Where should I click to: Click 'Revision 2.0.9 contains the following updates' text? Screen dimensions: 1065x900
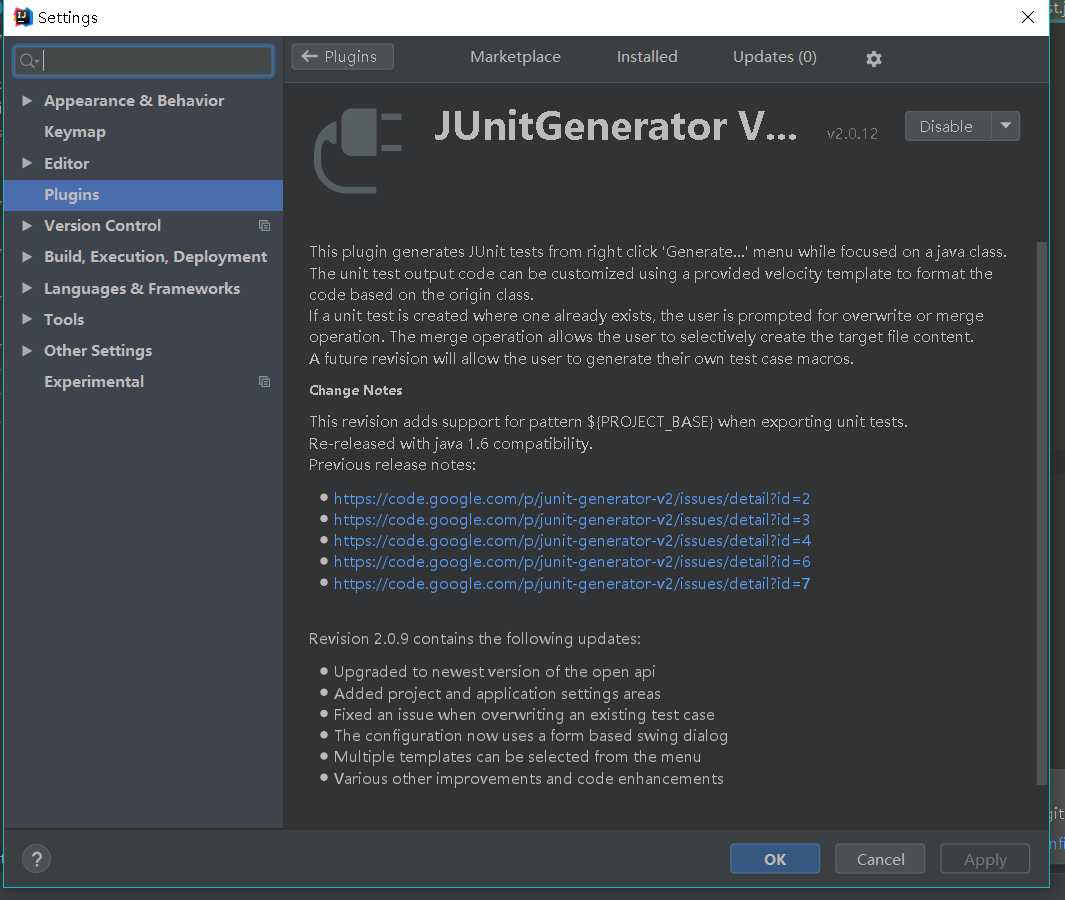(475, 639)
